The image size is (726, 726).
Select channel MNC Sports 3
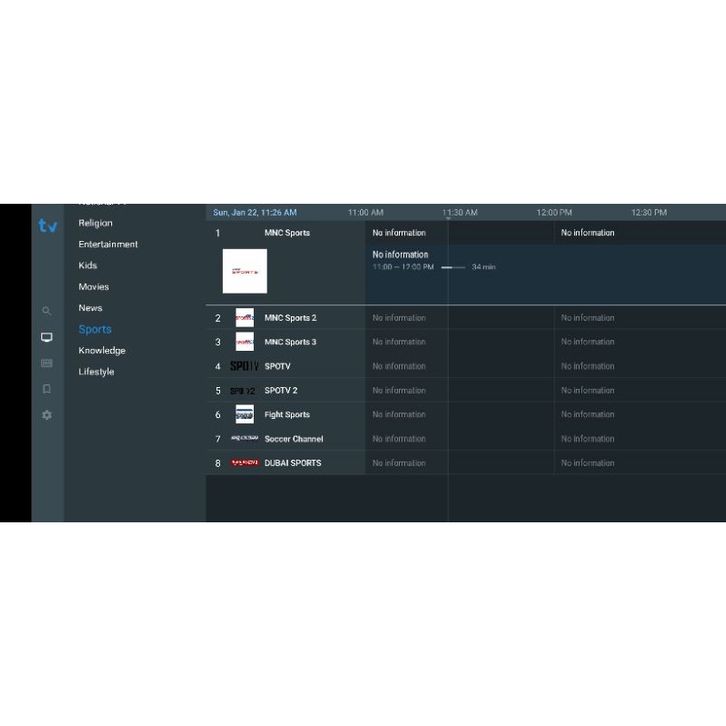[290, 342]
